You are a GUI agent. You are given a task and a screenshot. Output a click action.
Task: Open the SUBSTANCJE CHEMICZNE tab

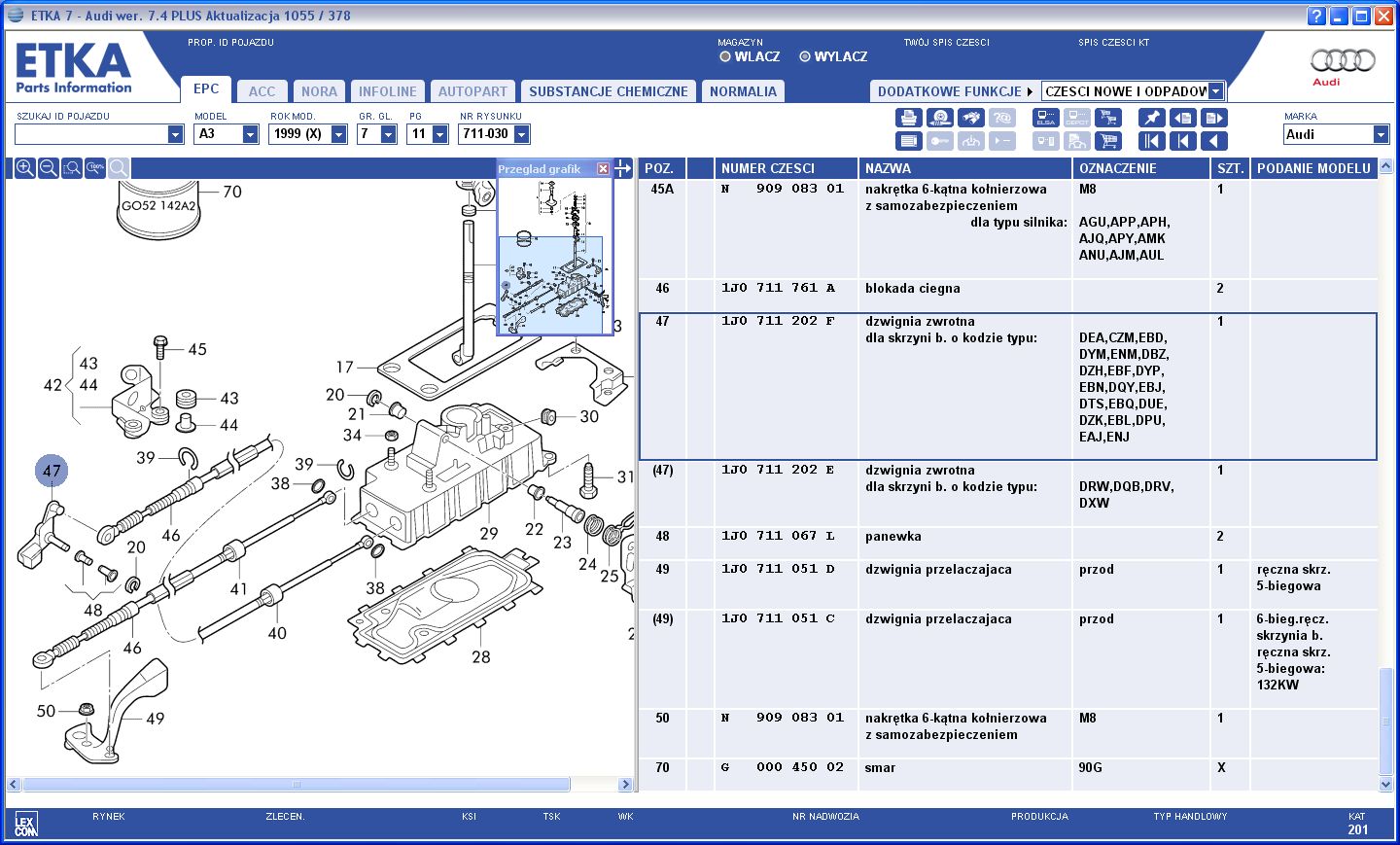(609, 91)
